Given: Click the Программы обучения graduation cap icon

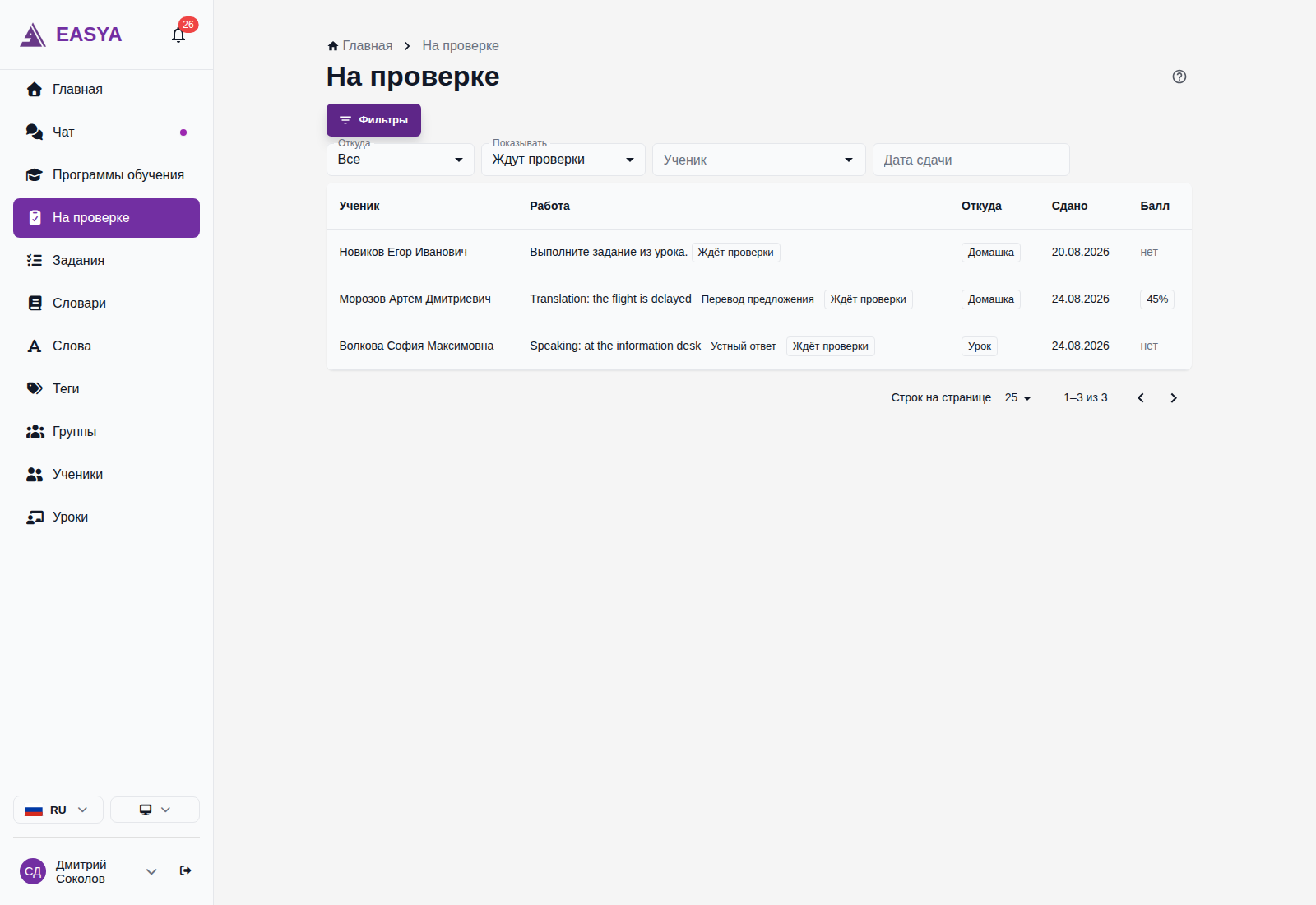Looking at the screenshot, I should [35, 175].
